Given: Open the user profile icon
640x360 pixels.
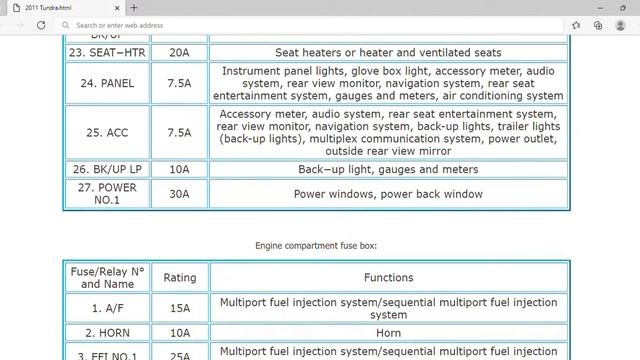Looking at the screenshot, I should [x=620, y=25].
